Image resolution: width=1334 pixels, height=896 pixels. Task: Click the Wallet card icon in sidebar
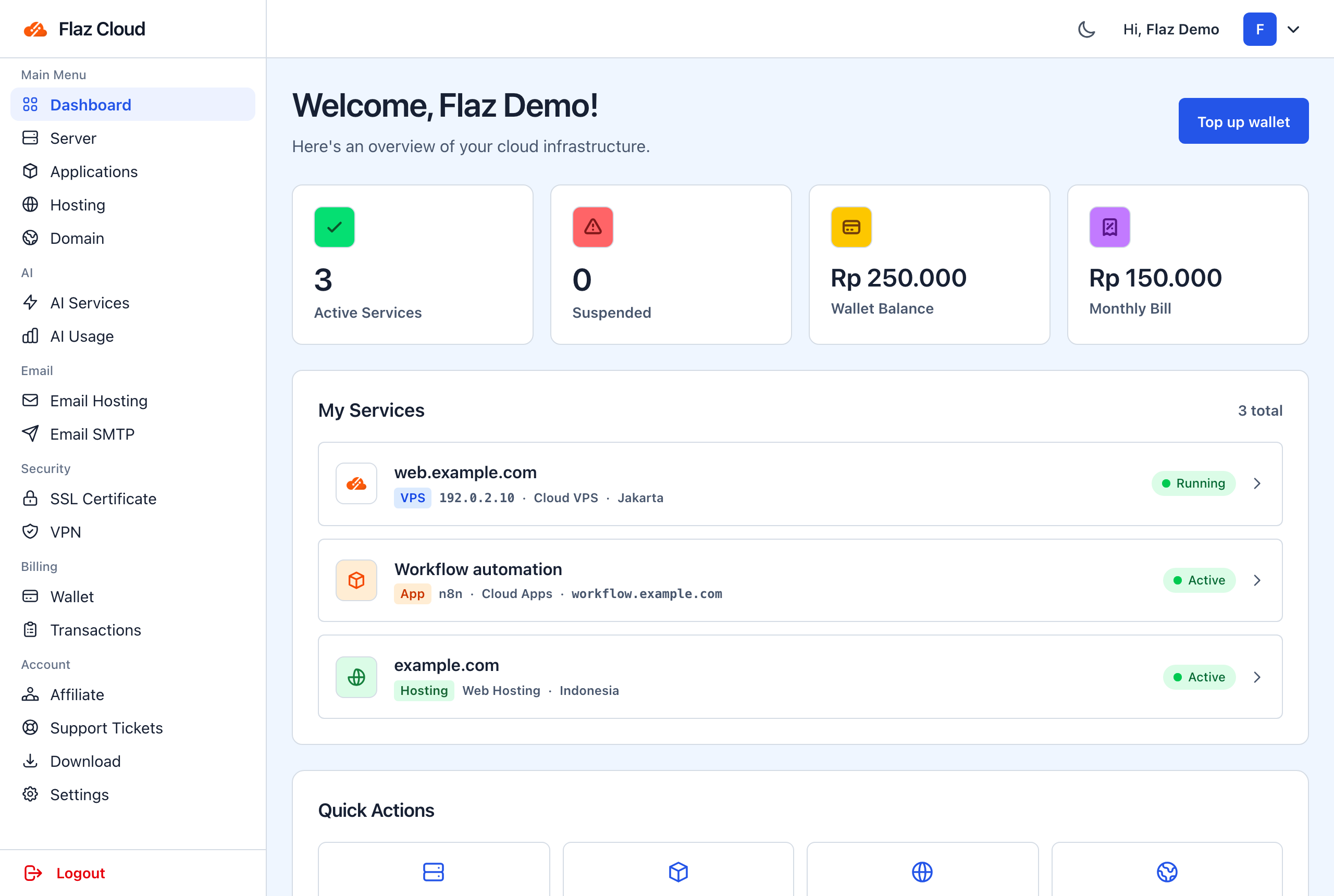coord(30,596)
